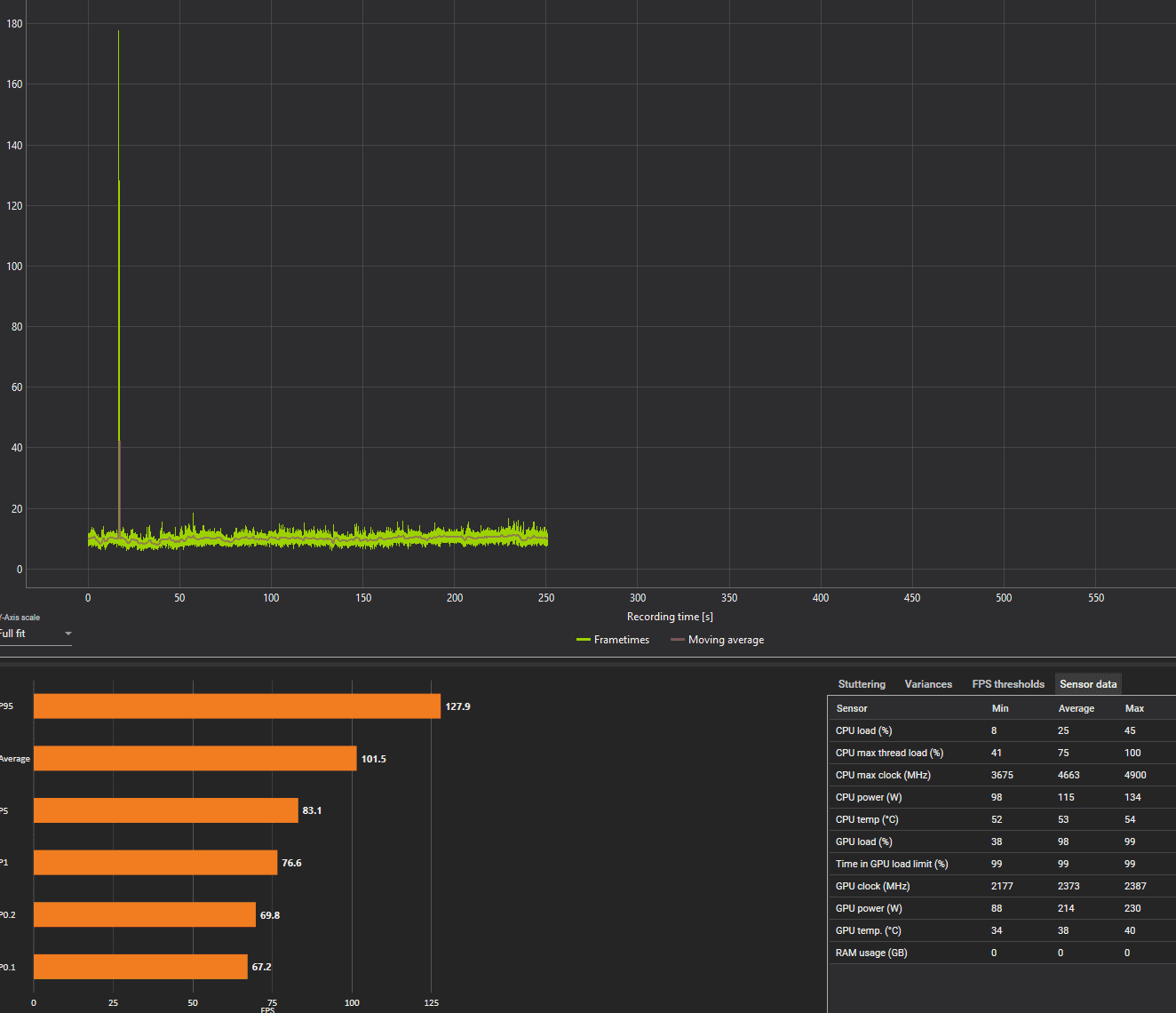The height and width of the screenshot is (1013, 1176).
Task: Open the Y-Axis scale dropdown
Action: coord(34,634)
